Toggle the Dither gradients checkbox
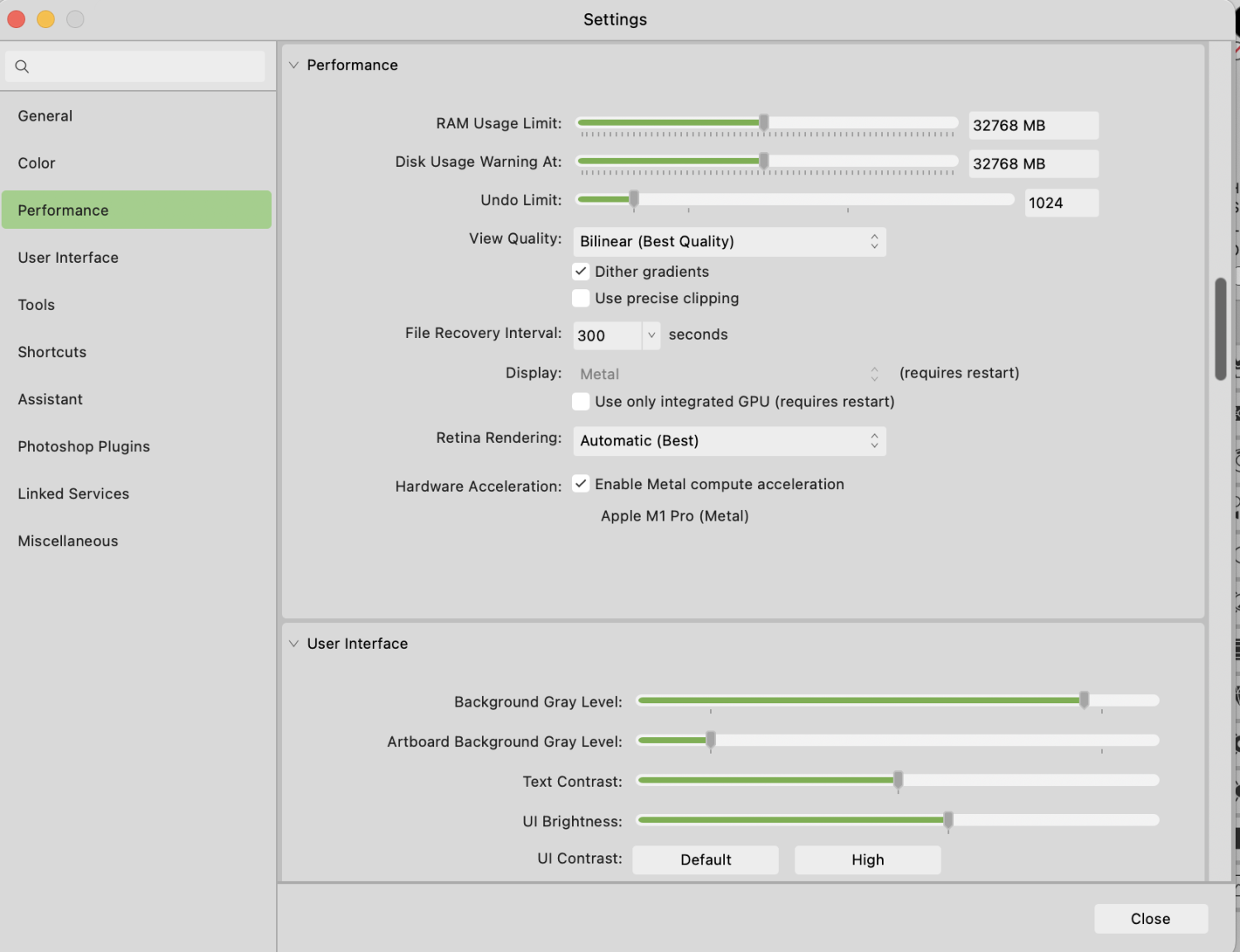 click(581, 272)
